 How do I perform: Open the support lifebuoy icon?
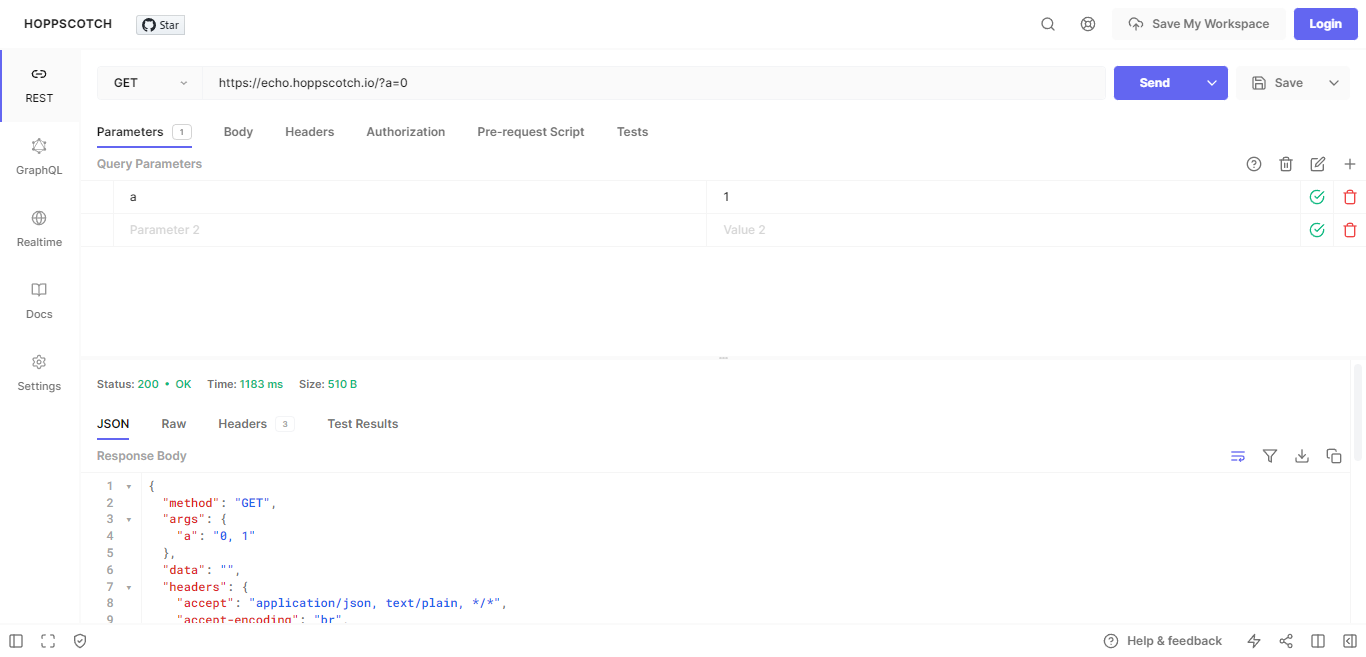click(x=1088, y=24)
